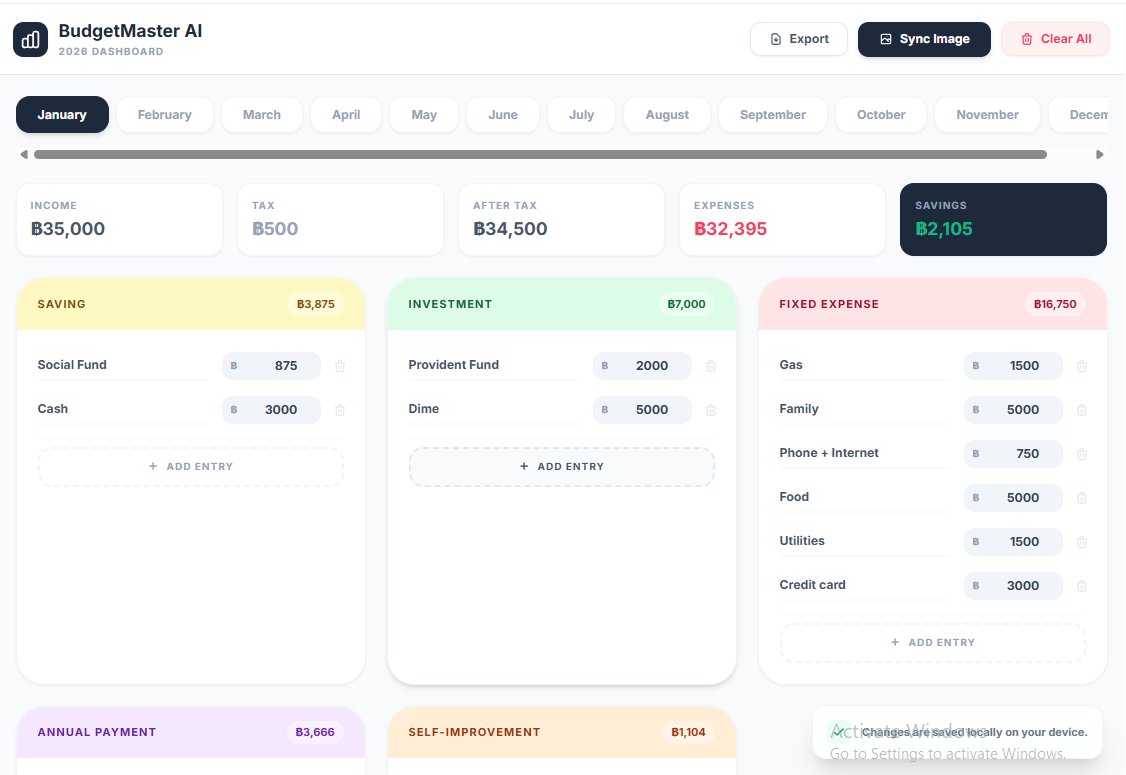Click Sync Image button
This screenshot has height=775, width=1126.
924,39
